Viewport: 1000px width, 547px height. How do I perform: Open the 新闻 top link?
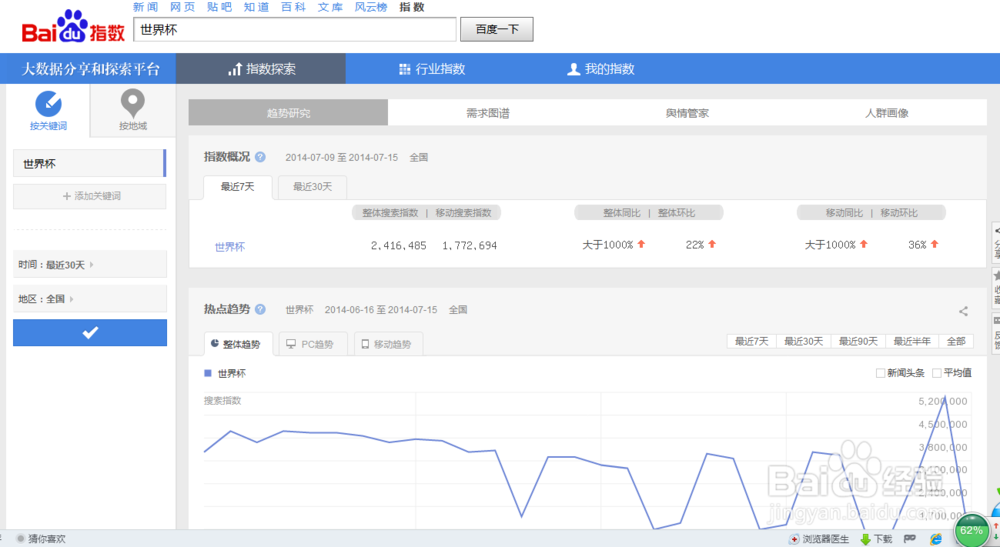coord(145,7)
